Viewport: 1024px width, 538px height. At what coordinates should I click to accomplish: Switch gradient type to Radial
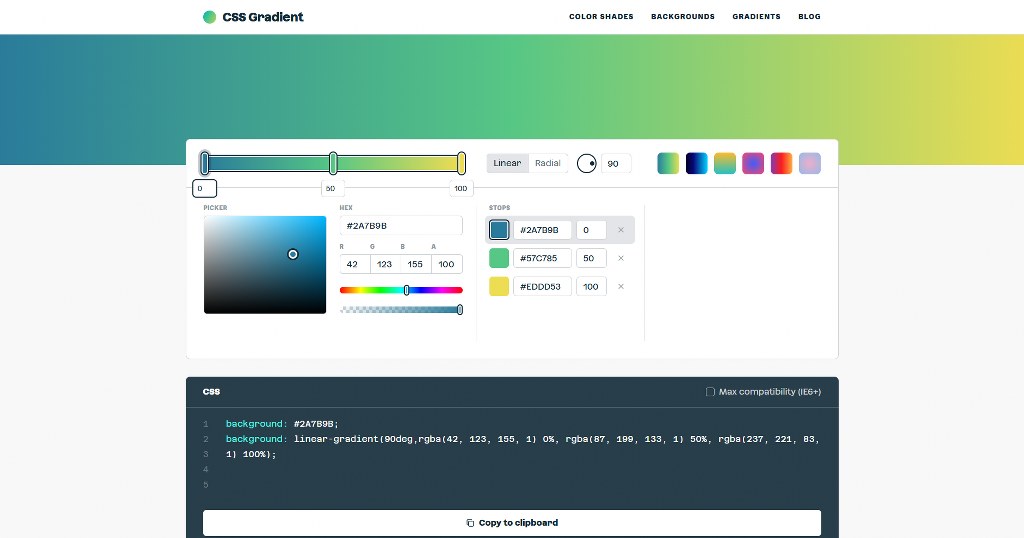point(547,163)
